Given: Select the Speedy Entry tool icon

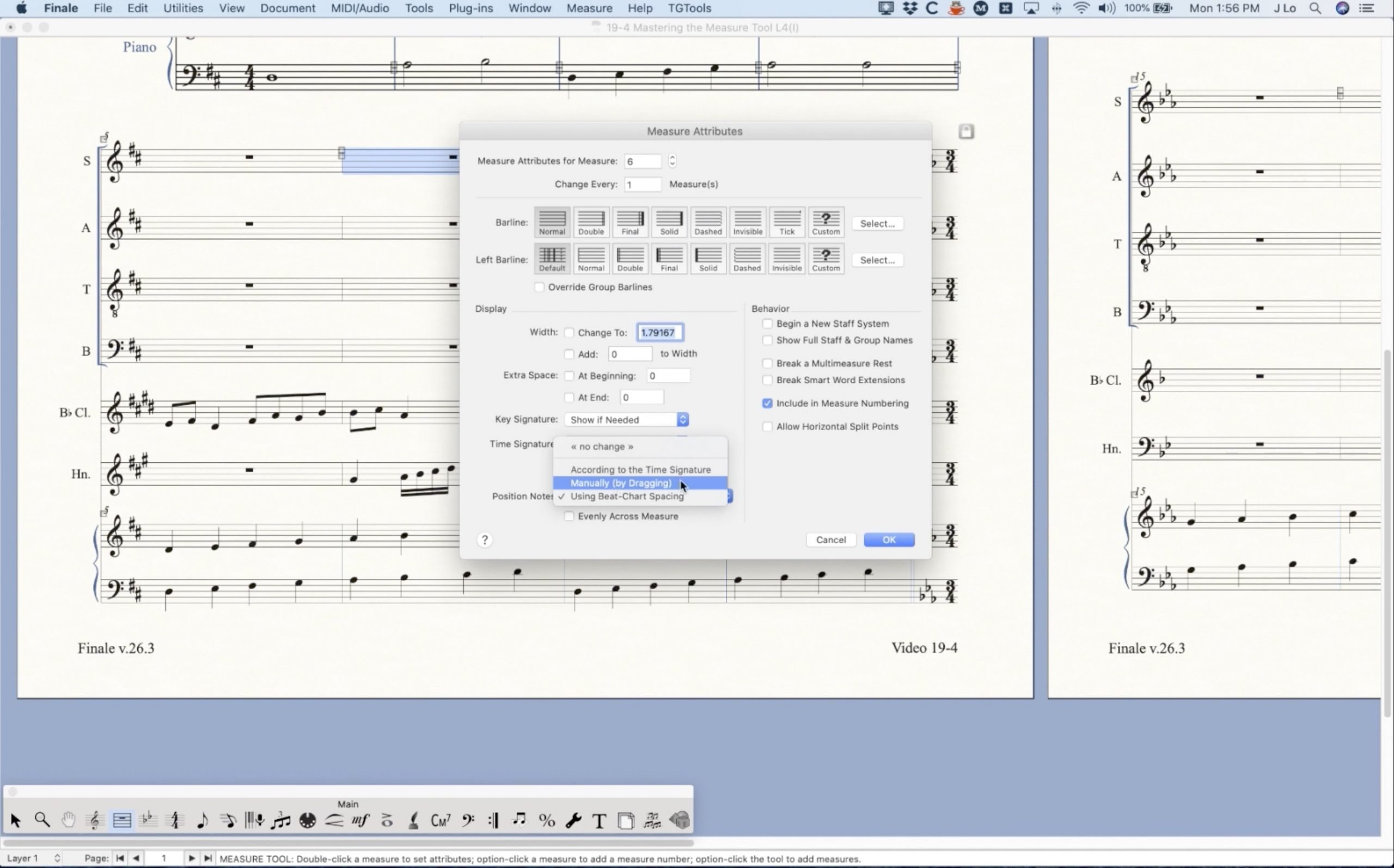Looking at the screenshot, I should (227, 820).
